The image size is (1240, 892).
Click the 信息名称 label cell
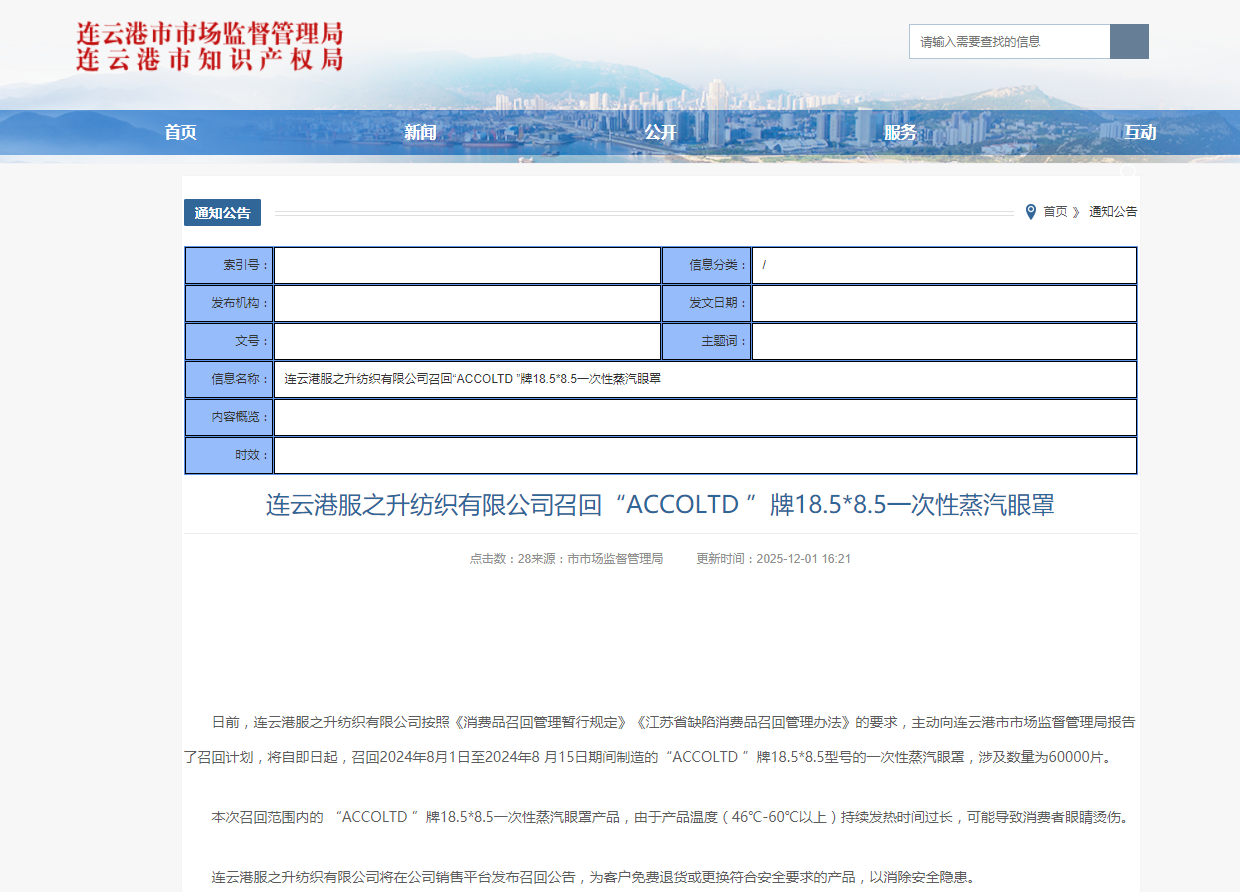pos(229,379)
